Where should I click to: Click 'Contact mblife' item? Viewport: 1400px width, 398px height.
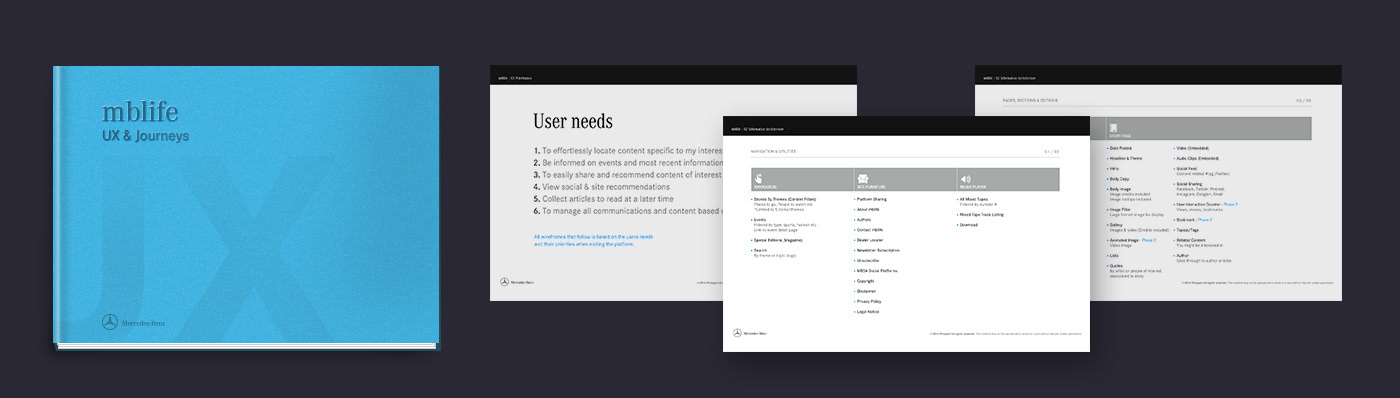[x=870, y=230]
